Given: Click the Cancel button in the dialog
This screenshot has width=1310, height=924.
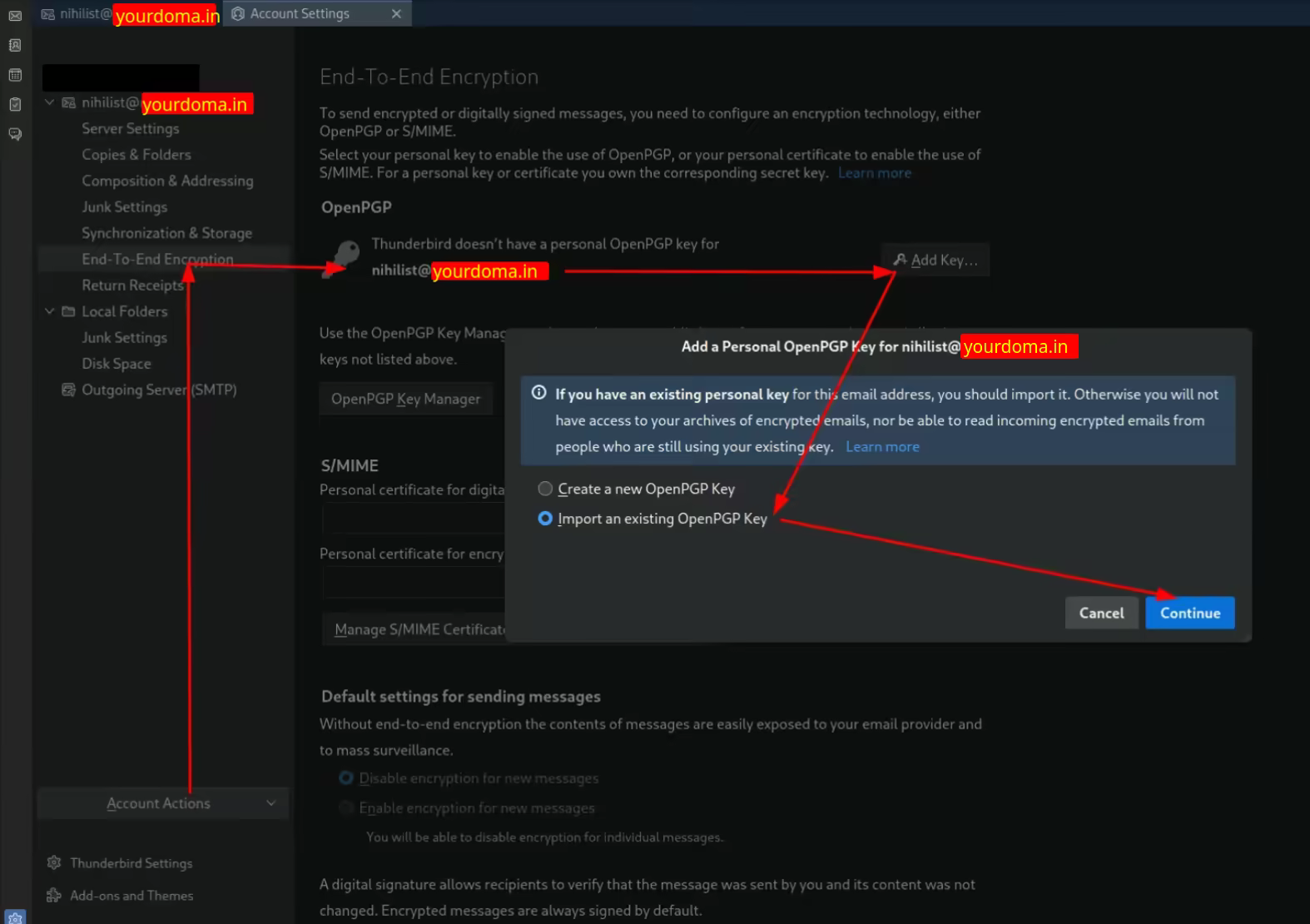Looking at the screenshot, I should (x=1101, y=613).
